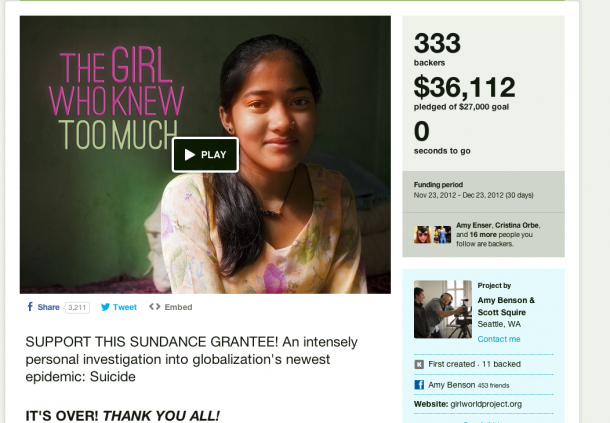Click Amy Benson Facebook 453 friends link
The height and width of the screenshot is (423, 610).
tap(469, 385)
